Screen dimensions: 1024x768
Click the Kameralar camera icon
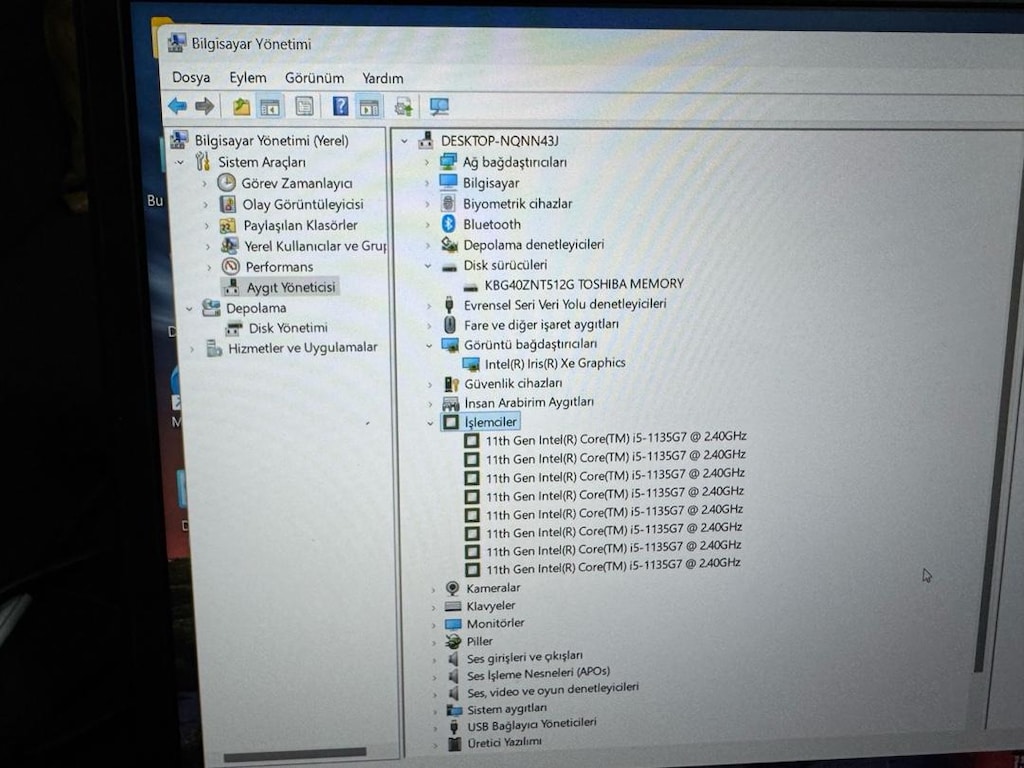[452, 588]
